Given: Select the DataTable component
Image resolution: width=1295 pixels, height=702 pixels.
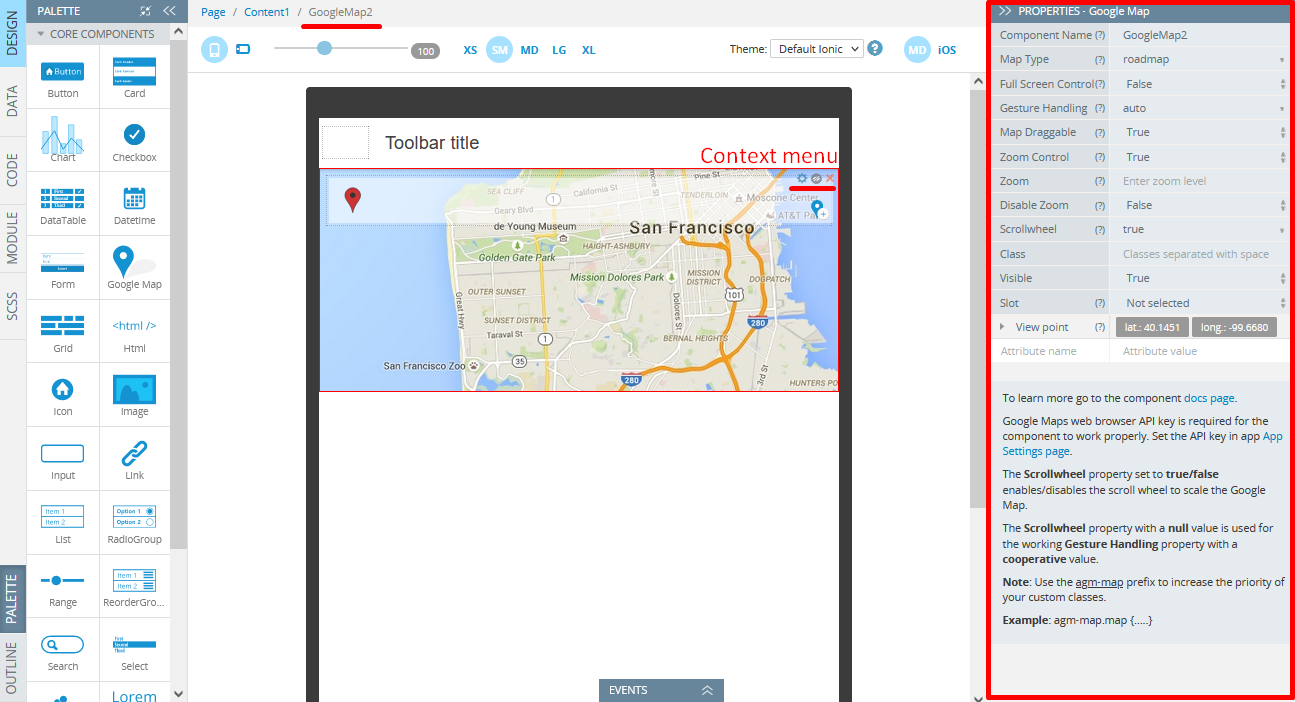Looking at the screenshot, I should click(63, 204).
